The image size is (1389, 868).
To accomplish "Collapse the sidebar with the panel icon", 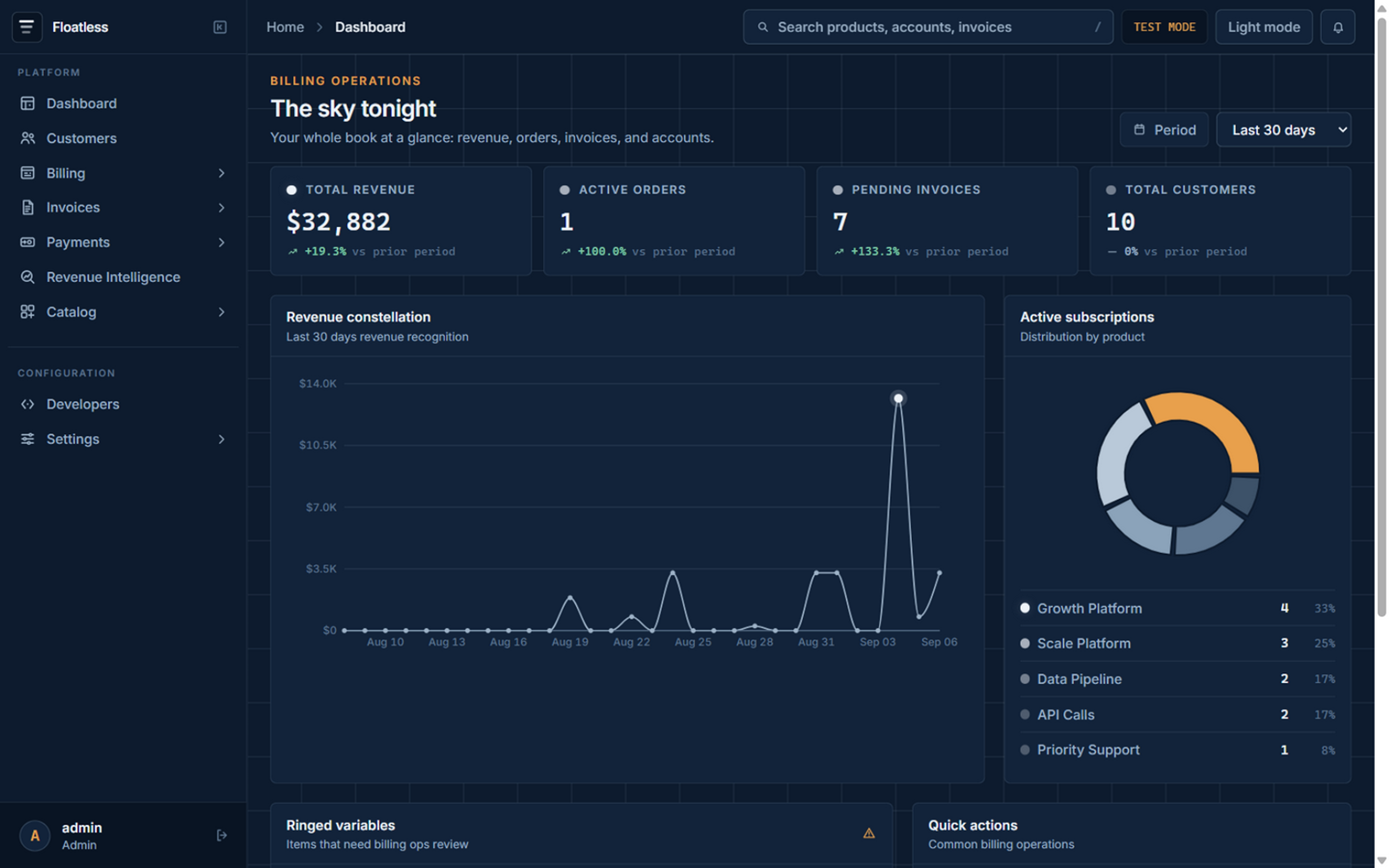I will pos(220,27).
